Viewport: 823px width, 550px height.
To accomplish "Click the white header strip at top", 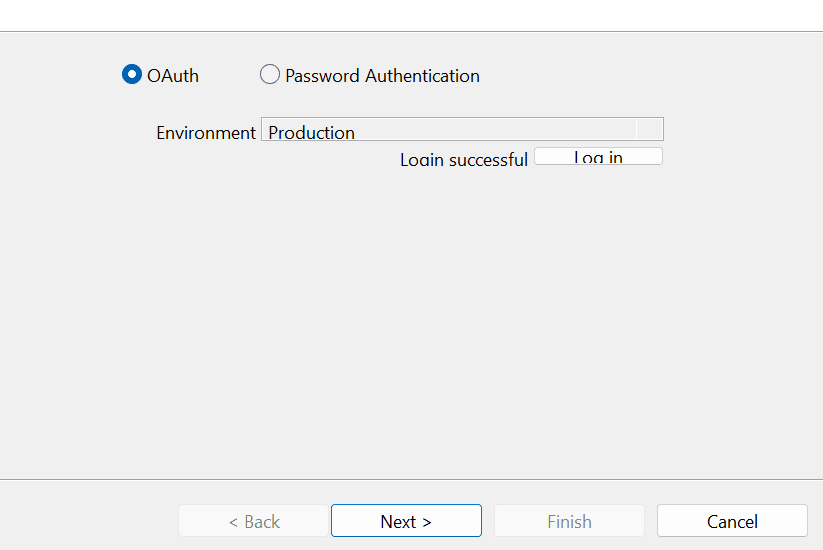I will tap(411, 15).
